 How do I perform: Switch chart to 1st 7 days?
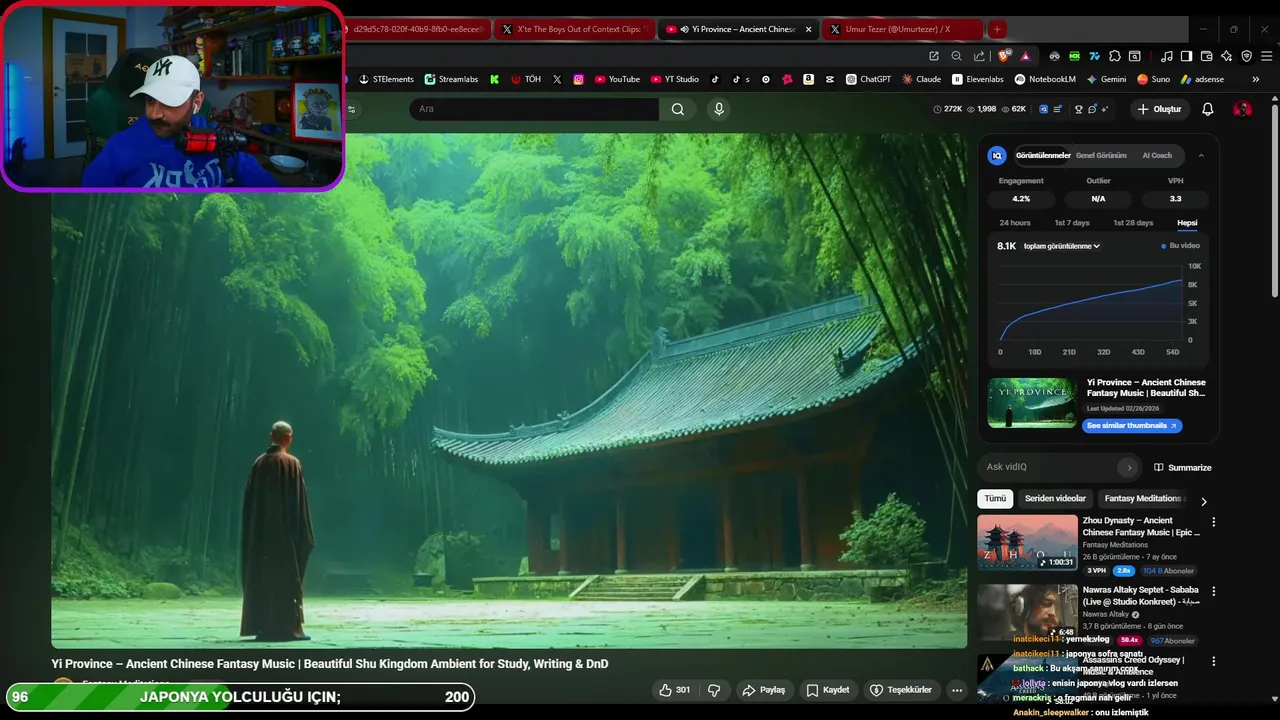[x=1072, y=223]
